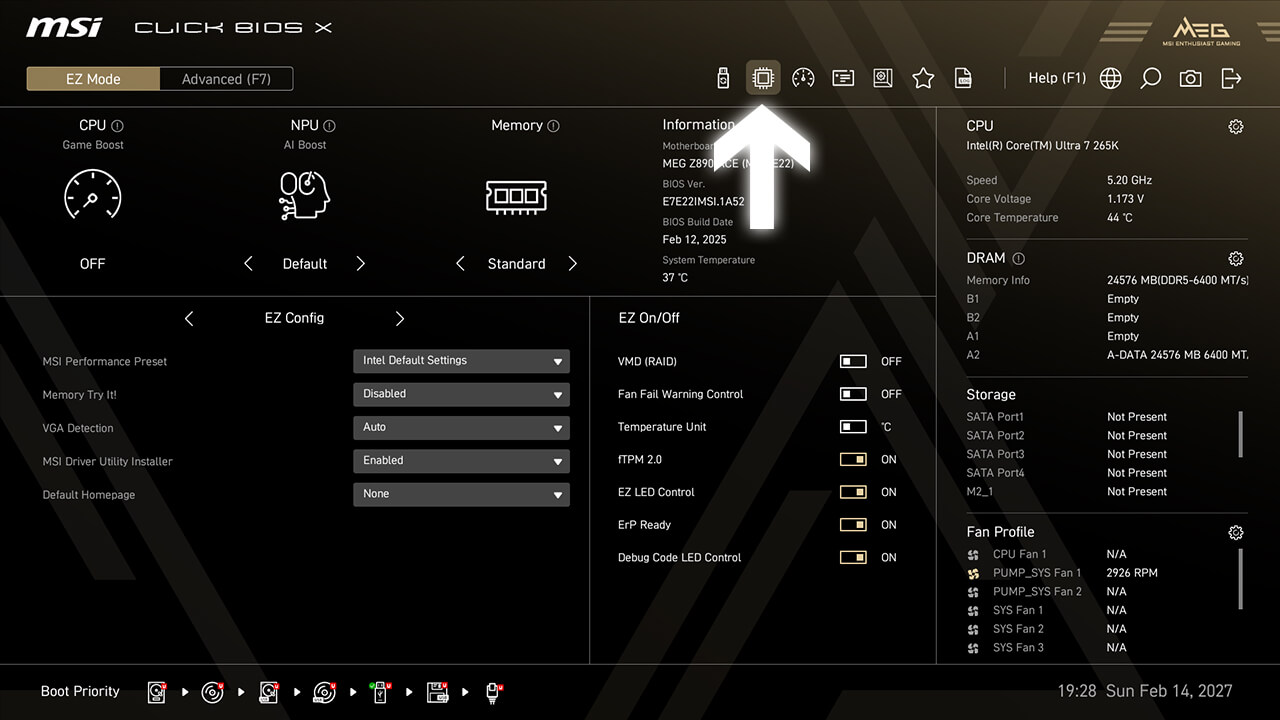Open Default Homepage dropdown
The height and width of the screenshot is (720, 1280).
pos(461,494)
